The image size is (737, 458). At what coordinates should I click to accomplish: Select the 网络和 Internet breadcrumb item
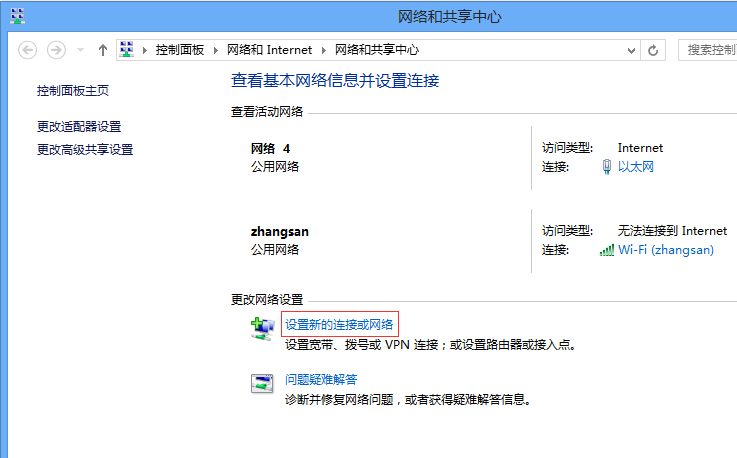(x=269, y=50)
